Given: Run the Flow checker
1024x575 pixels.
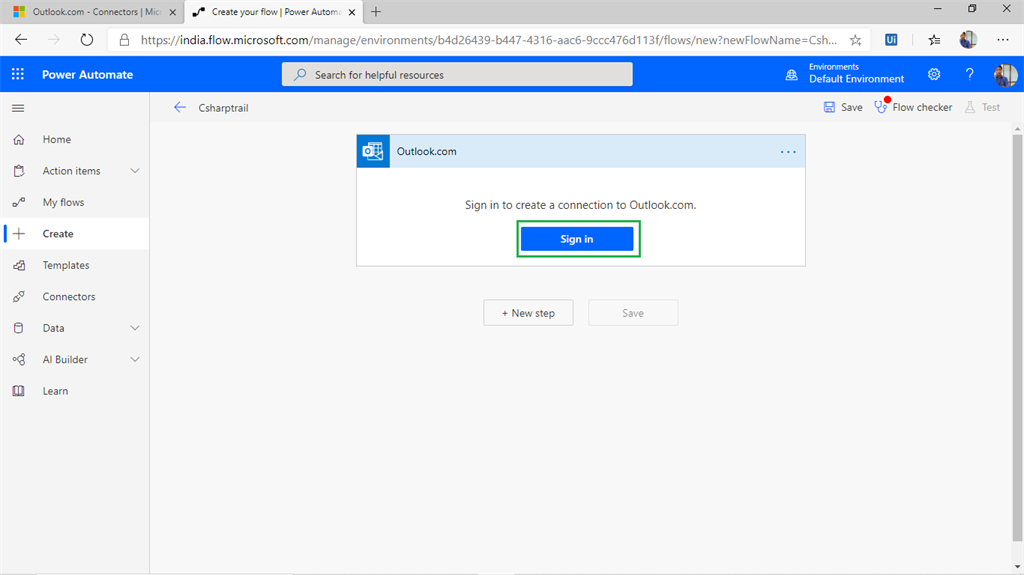Looking at the screenshot, I should [x=913, y=107].
